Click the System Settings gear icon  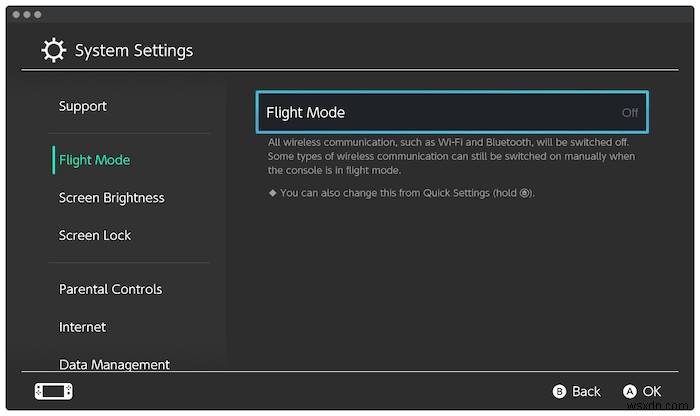[x=53, y=50]
